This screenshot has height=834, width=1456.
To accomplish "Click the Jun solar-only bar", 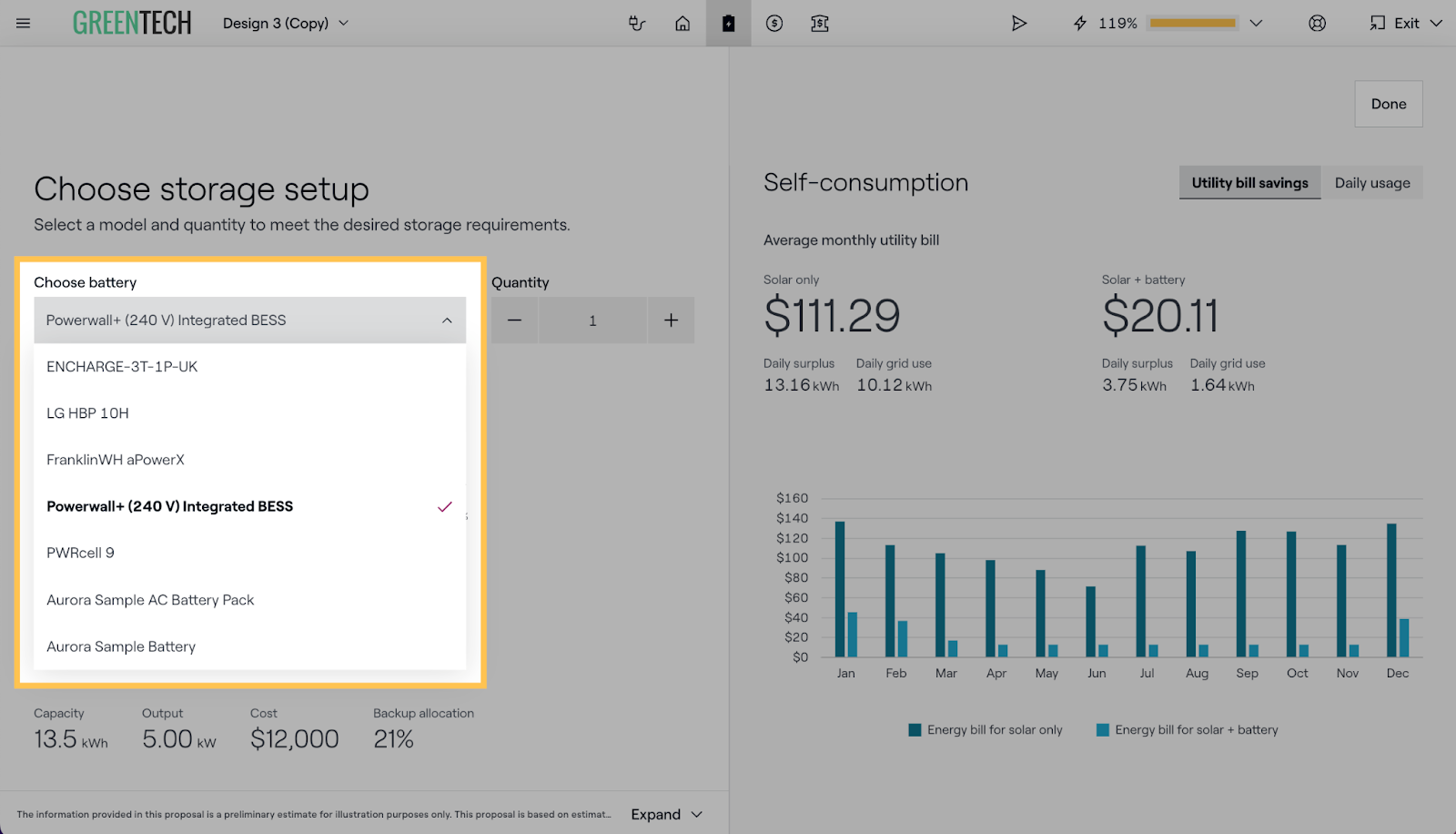I will (1091, 622).
